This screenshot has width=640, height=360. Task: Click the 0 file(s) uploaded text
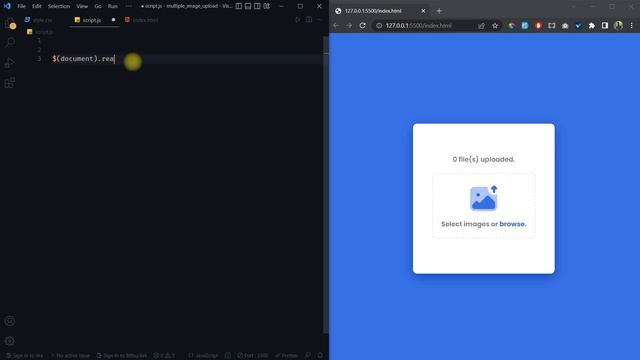coord(484,159)
